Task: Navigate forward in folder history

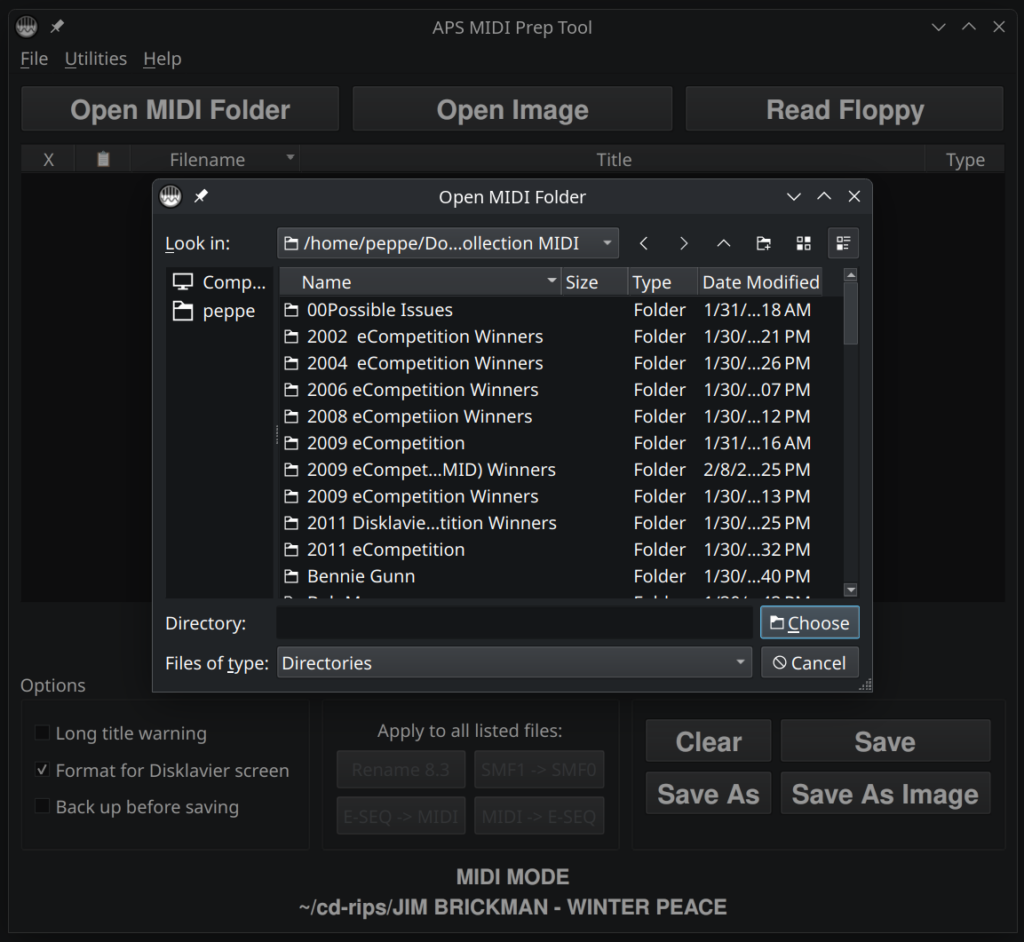Action: (x=683, y=243)
